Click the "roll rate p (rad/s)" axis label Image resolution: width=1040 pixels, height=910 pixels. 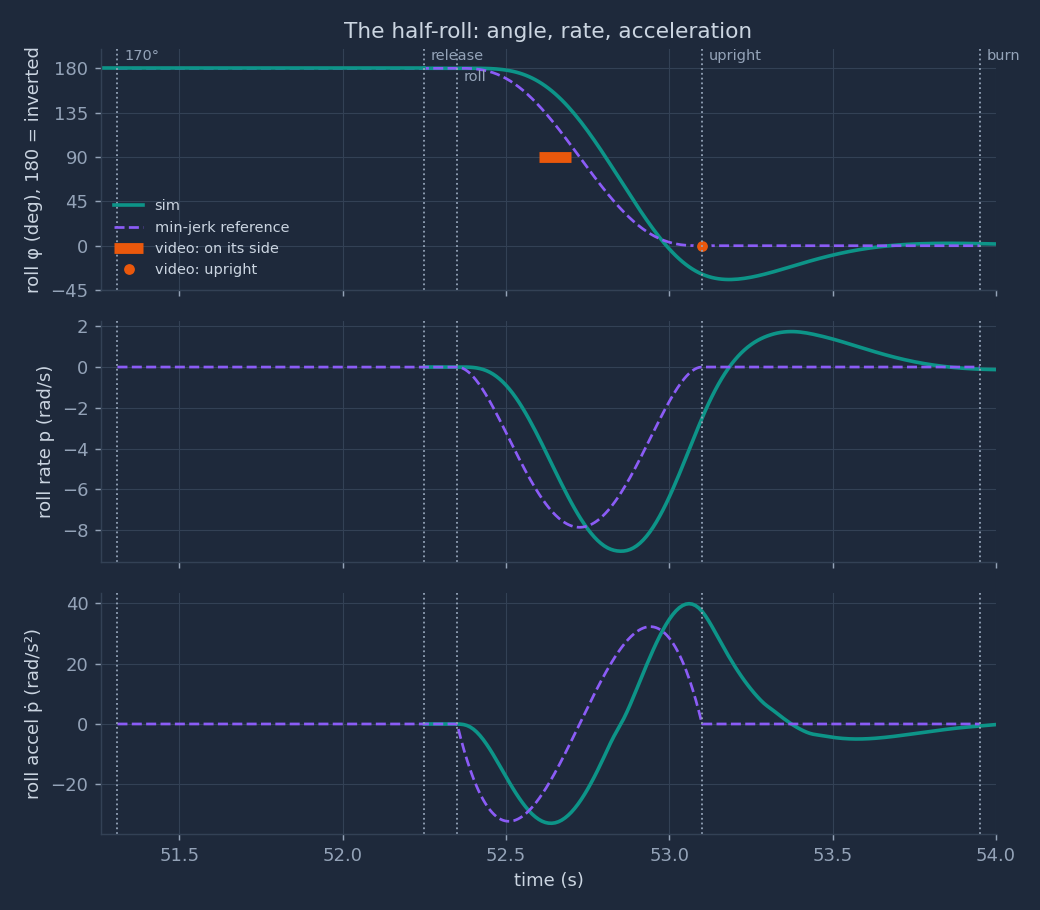click(x=44, y=442)
